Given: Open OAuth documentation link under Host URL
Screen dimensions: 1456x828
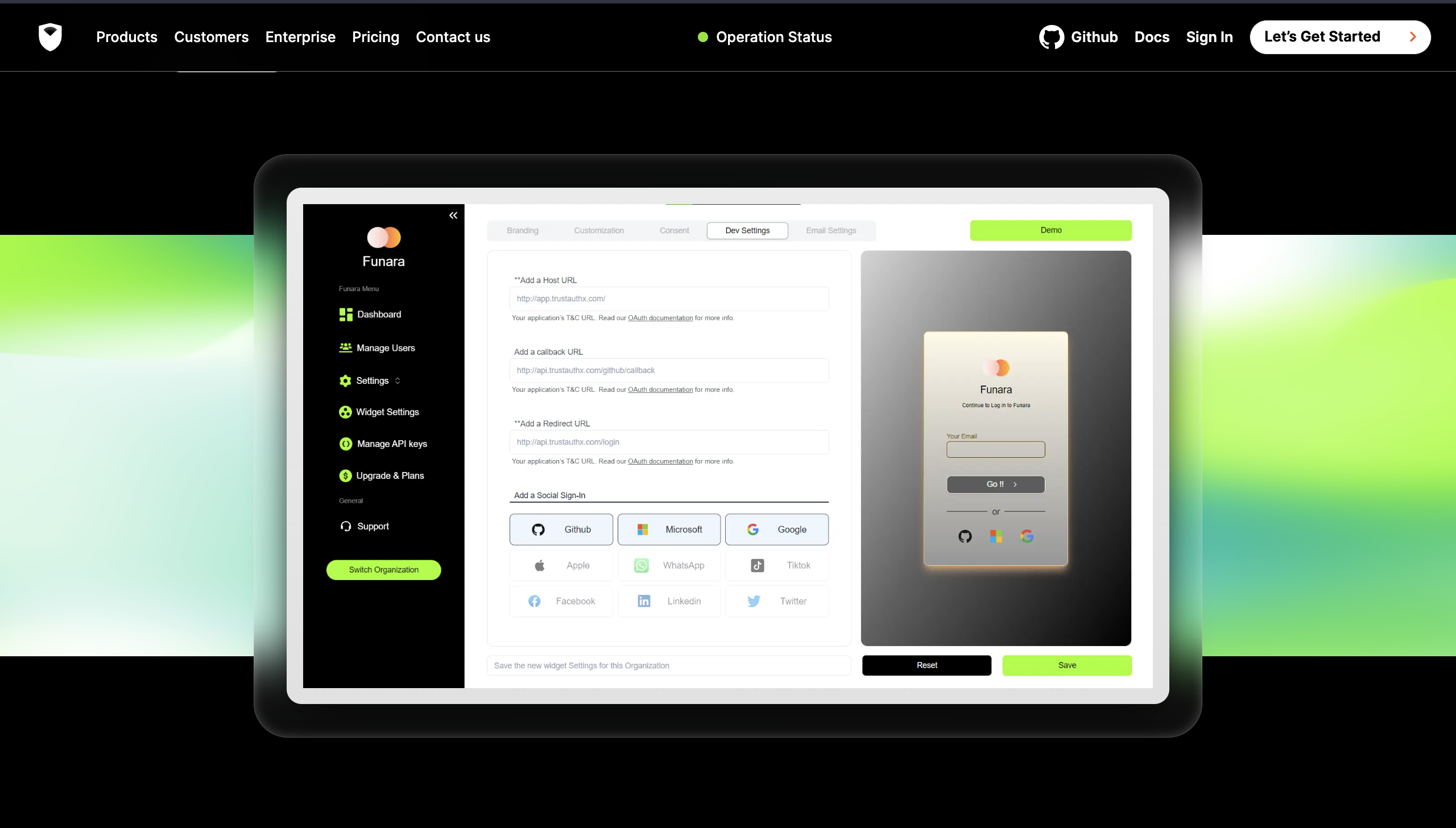Looking at the screenshot, I should (x=660, y=318).
